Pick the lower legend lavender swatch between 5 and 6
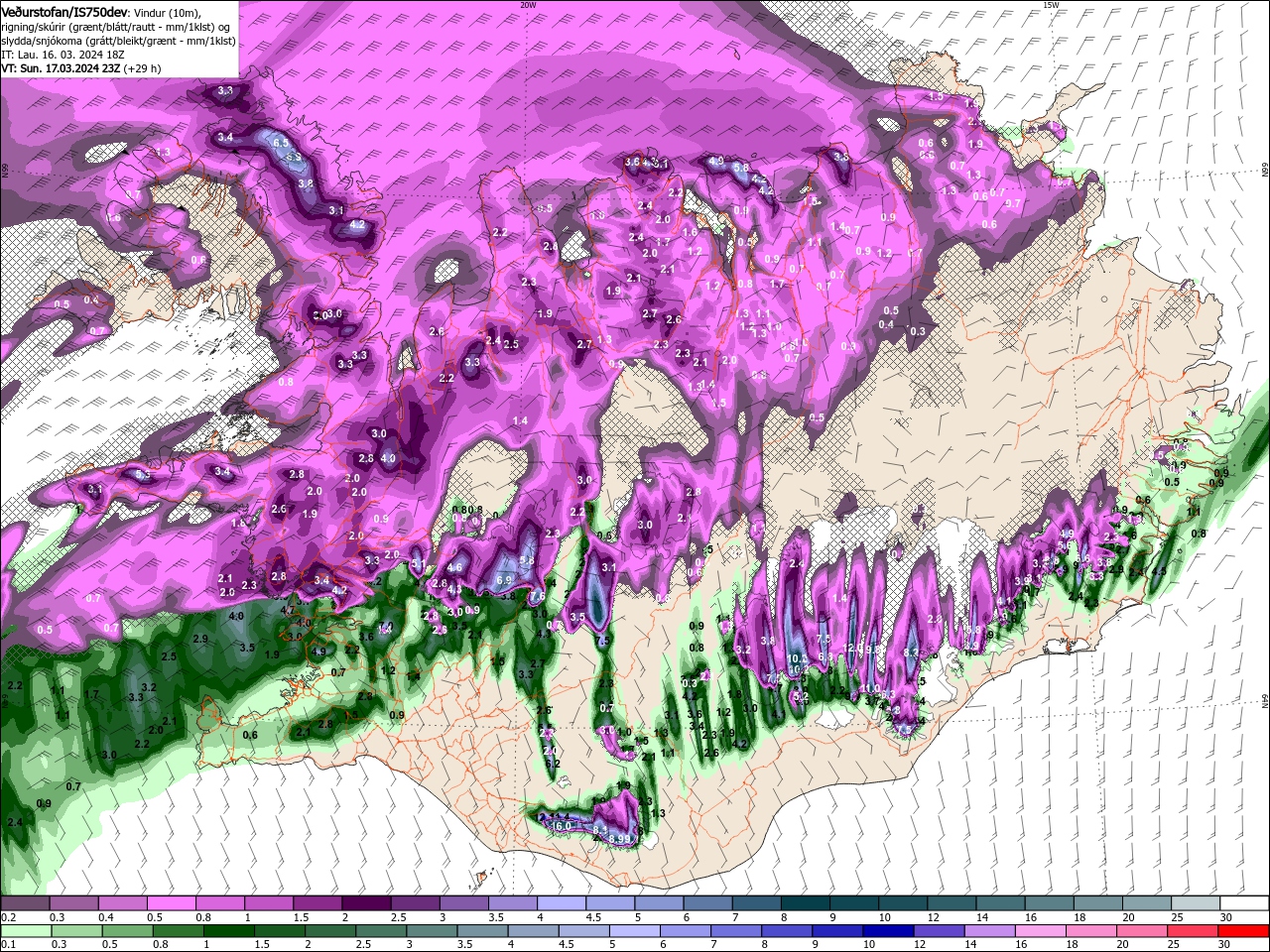The height and width of the screenshot is (952, 1270). pyautogui.click(x=636, y=931)
